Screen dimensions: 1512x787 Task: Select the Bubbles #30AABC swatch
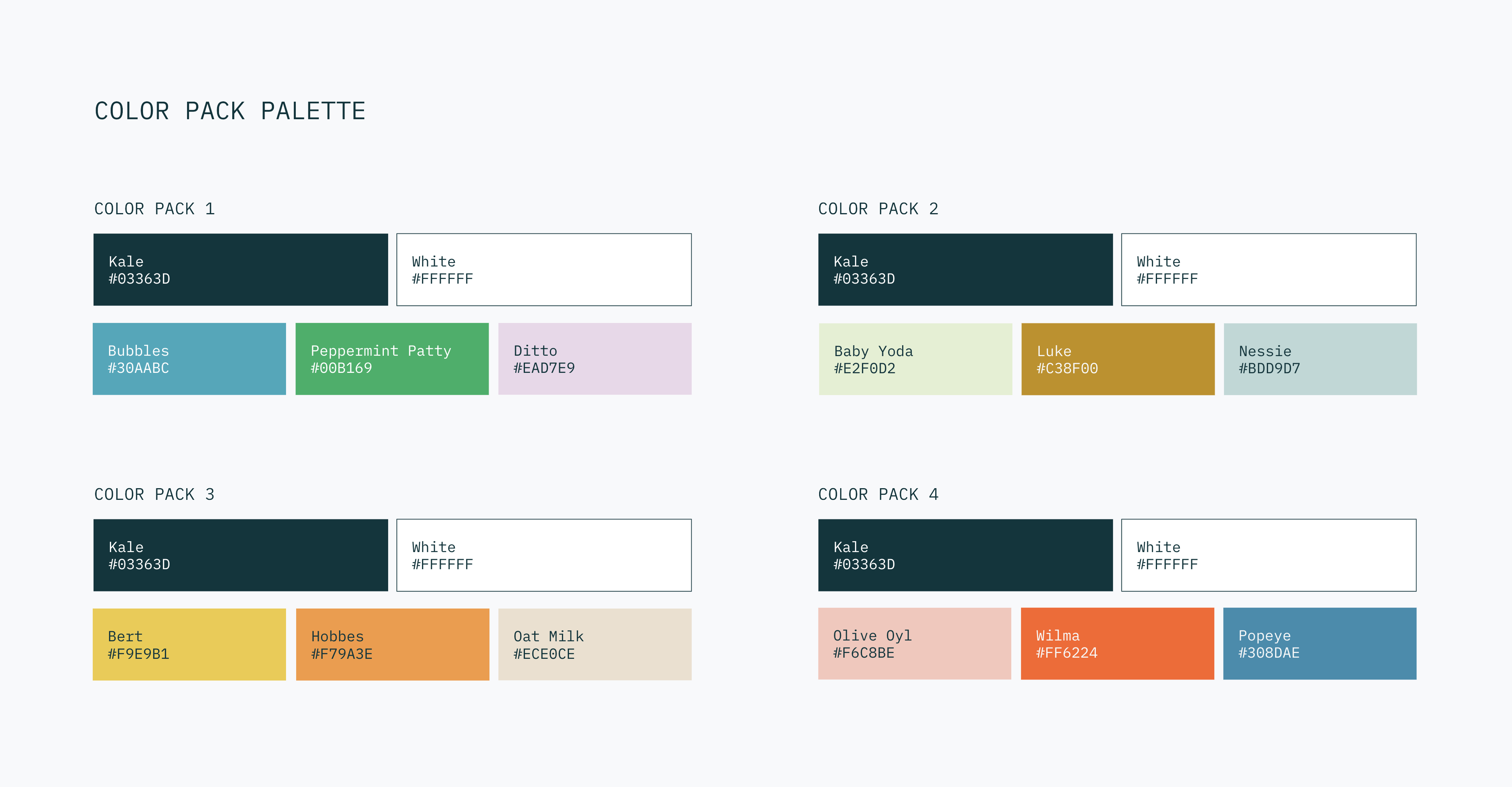pyautogui.click(x=190, y=358)
